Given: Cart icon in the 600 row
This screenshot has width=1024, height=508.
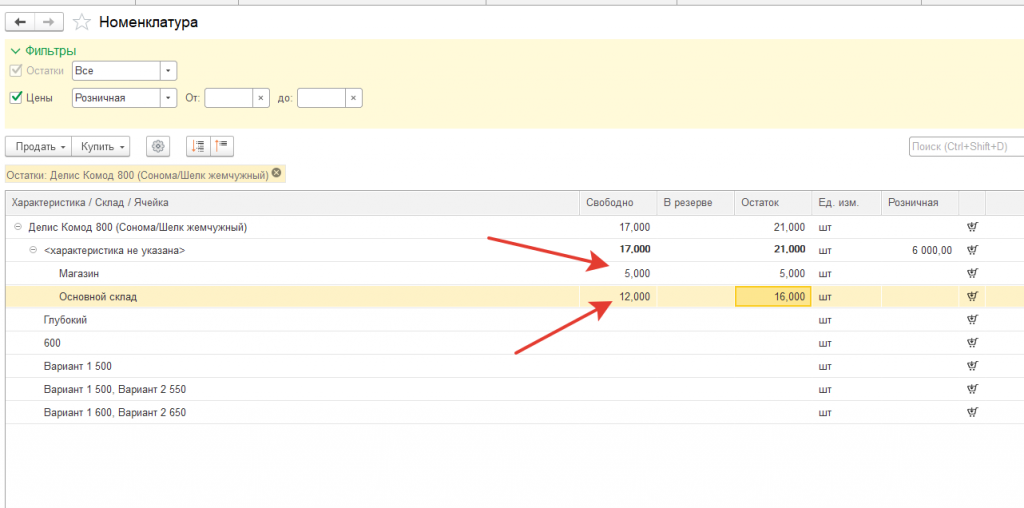Looking at the screenshot, I should click(972, 343).
